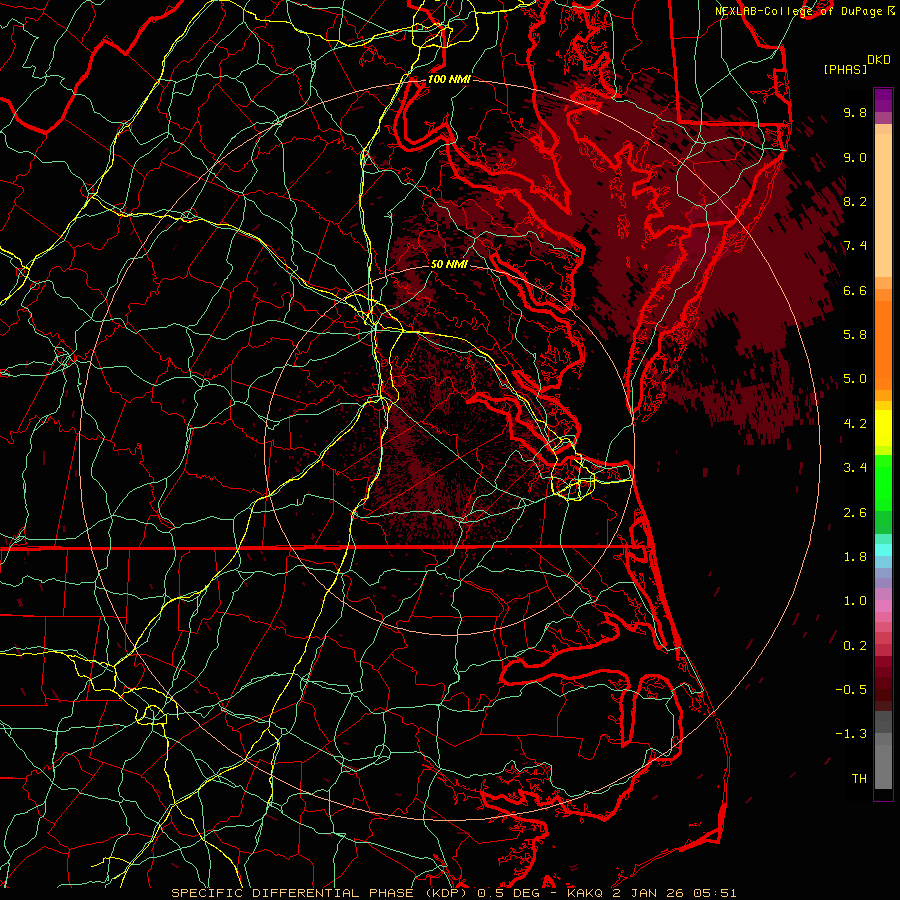Screen dimensions: 900x900
Task: Click the KAKQ 2 JAN 26 05:51 timestamp
Action: pyautogui.click(x=651, y=893)
